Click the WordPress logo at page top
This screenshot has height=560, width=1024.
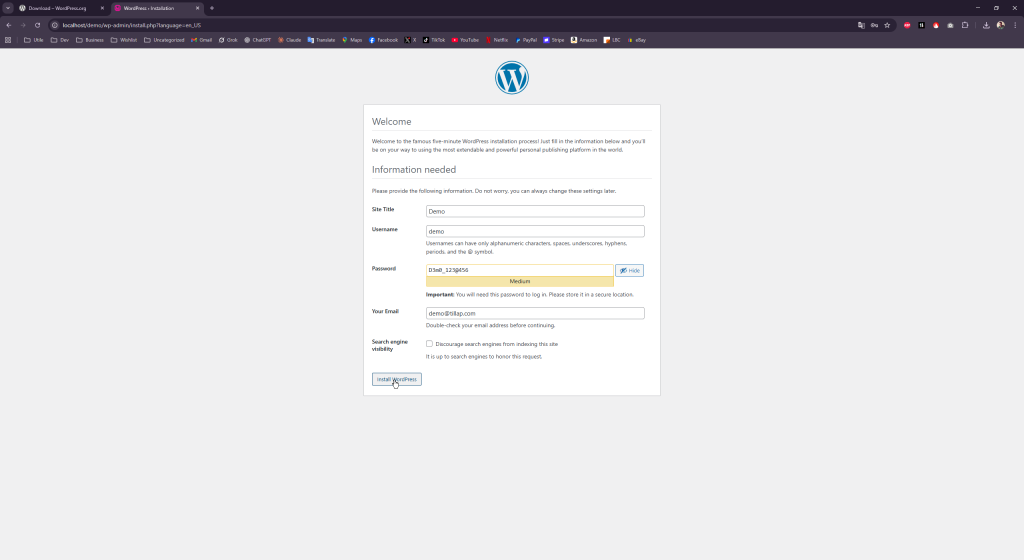512,78
